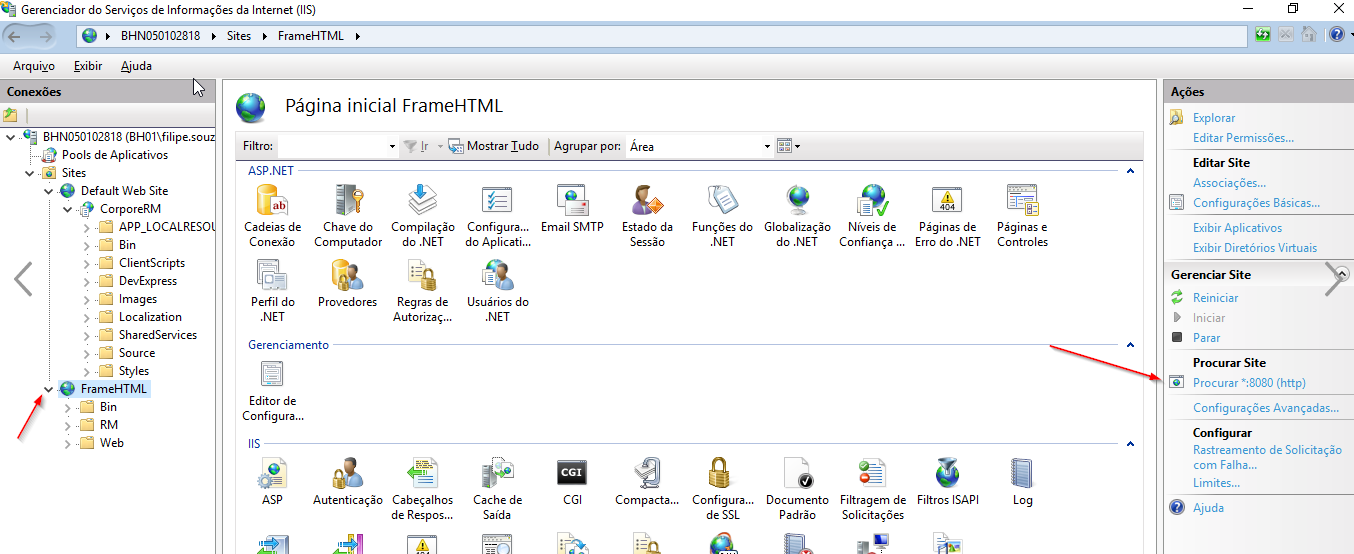
Task: Open the Filtro dropdown box
Action: click(x=392, y=146)
